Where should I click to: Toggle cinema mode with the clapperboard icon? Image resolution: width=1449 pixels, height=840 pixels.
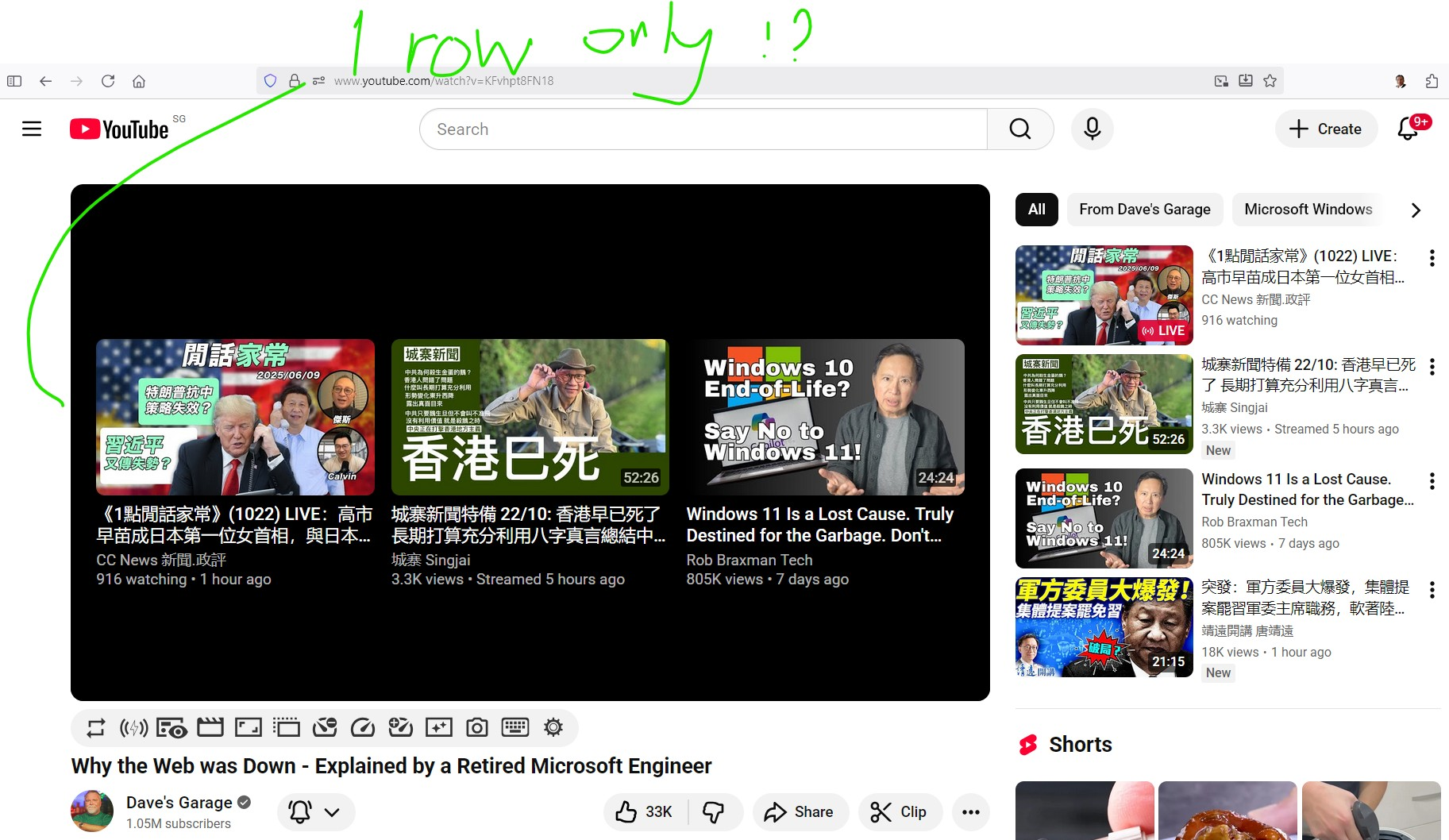(x=210, y=728)
